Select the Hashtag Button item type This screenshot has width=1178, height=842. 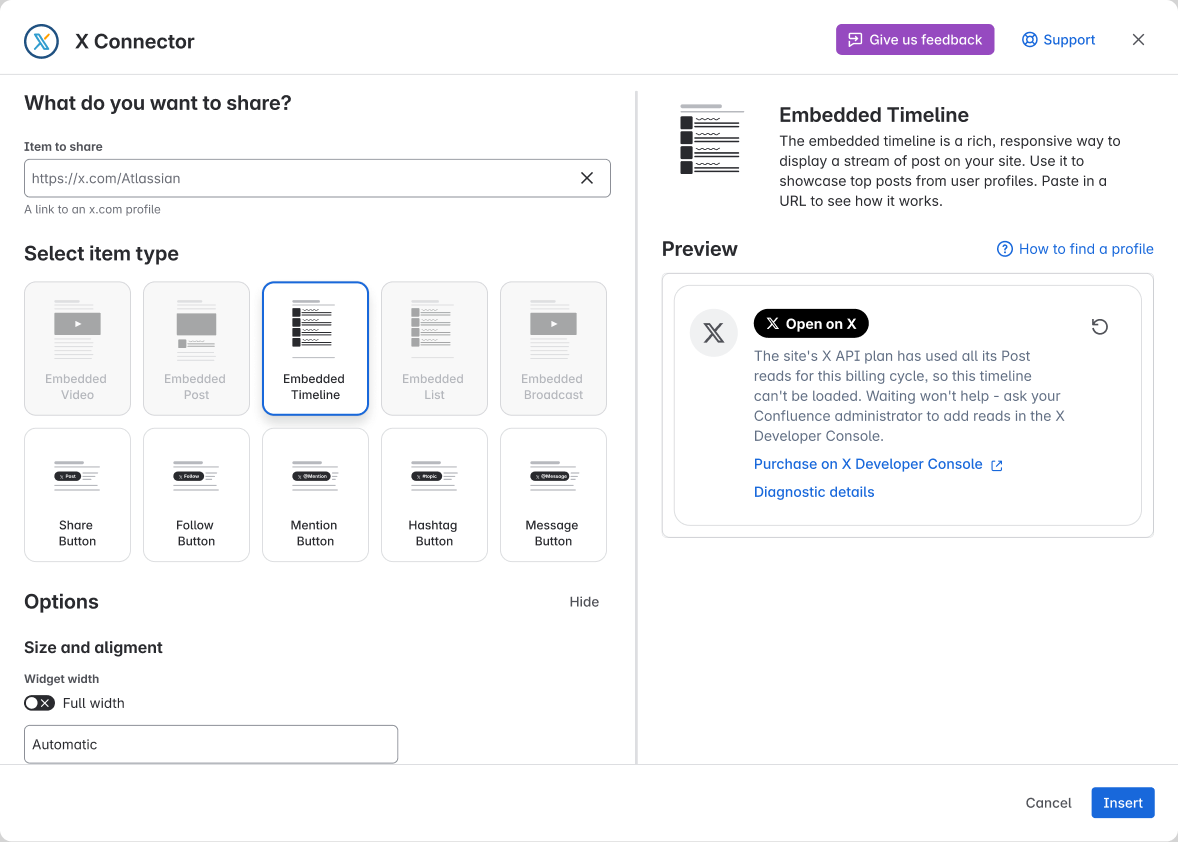[434, 495]
